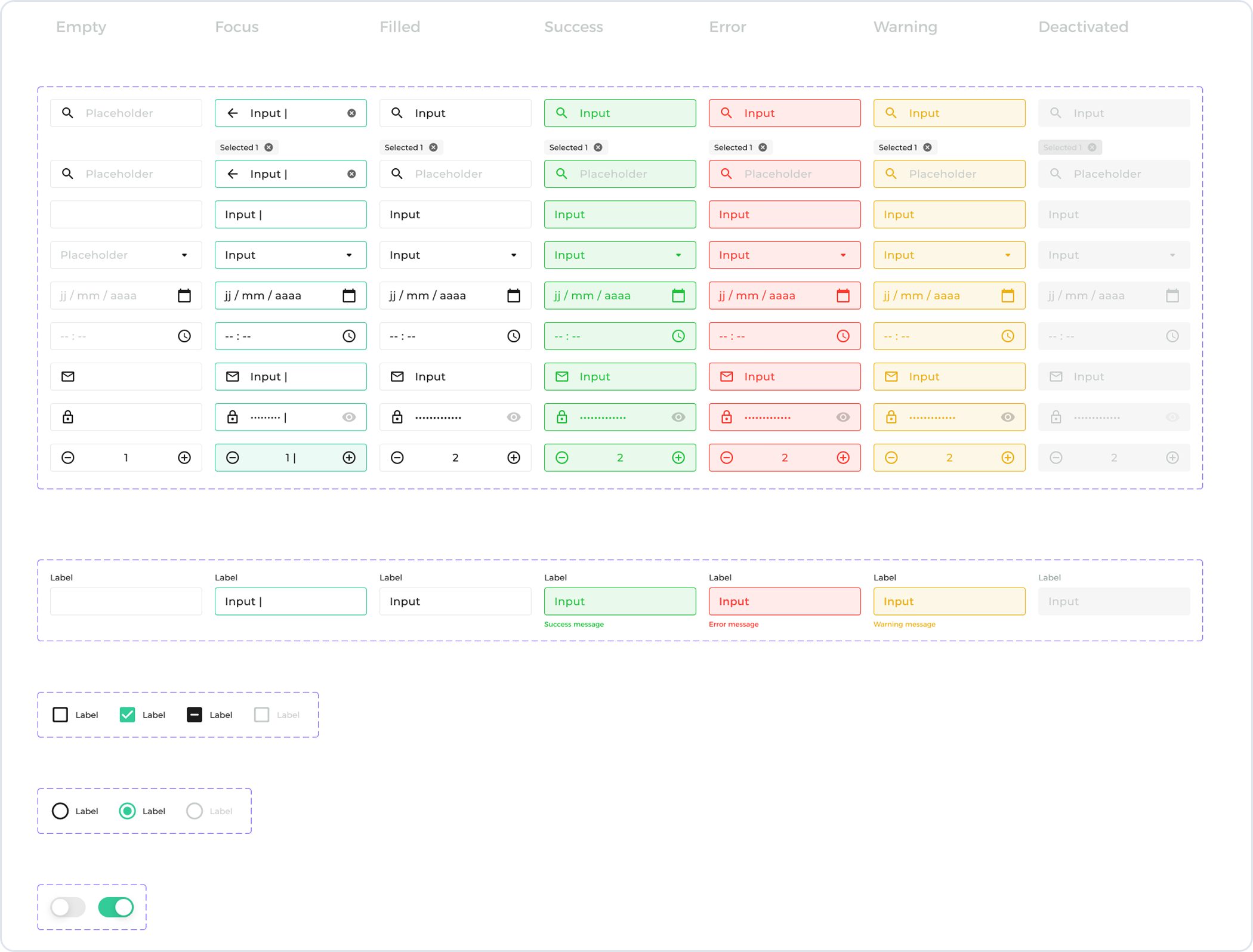The image size is (1253, 952).
Task: Open the yellow calendar icon in the Warning date field
Action: pos(1008,295)
